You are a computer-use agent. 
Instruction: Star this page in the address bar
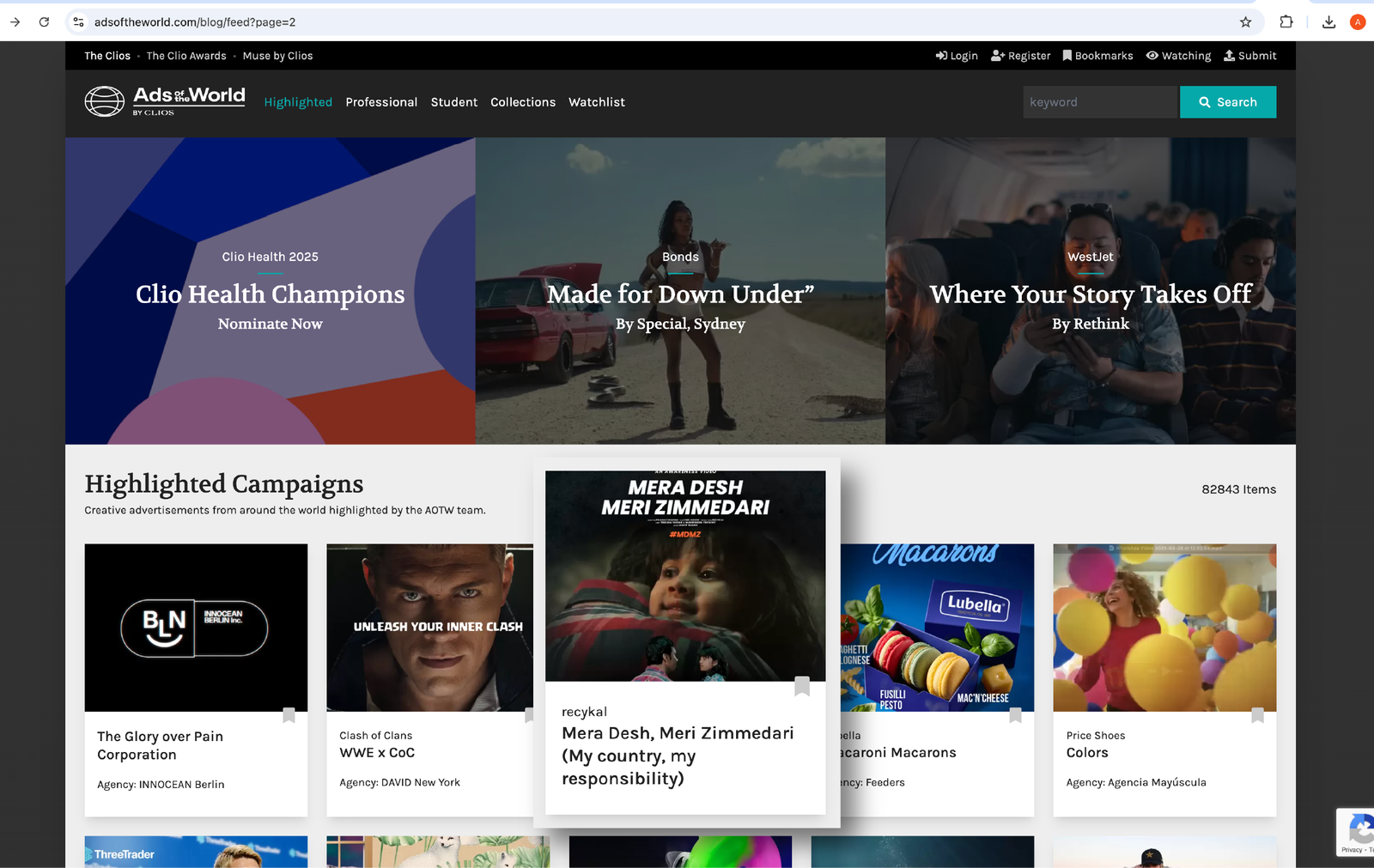pyautogui.click(x=1245, y=22)
